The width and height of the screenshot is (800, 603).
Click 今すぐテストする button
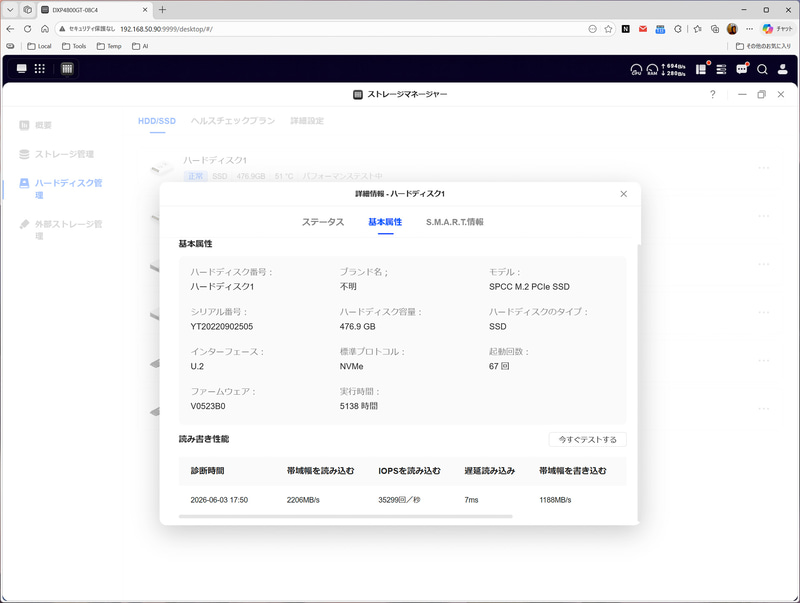tap(588, 439)
